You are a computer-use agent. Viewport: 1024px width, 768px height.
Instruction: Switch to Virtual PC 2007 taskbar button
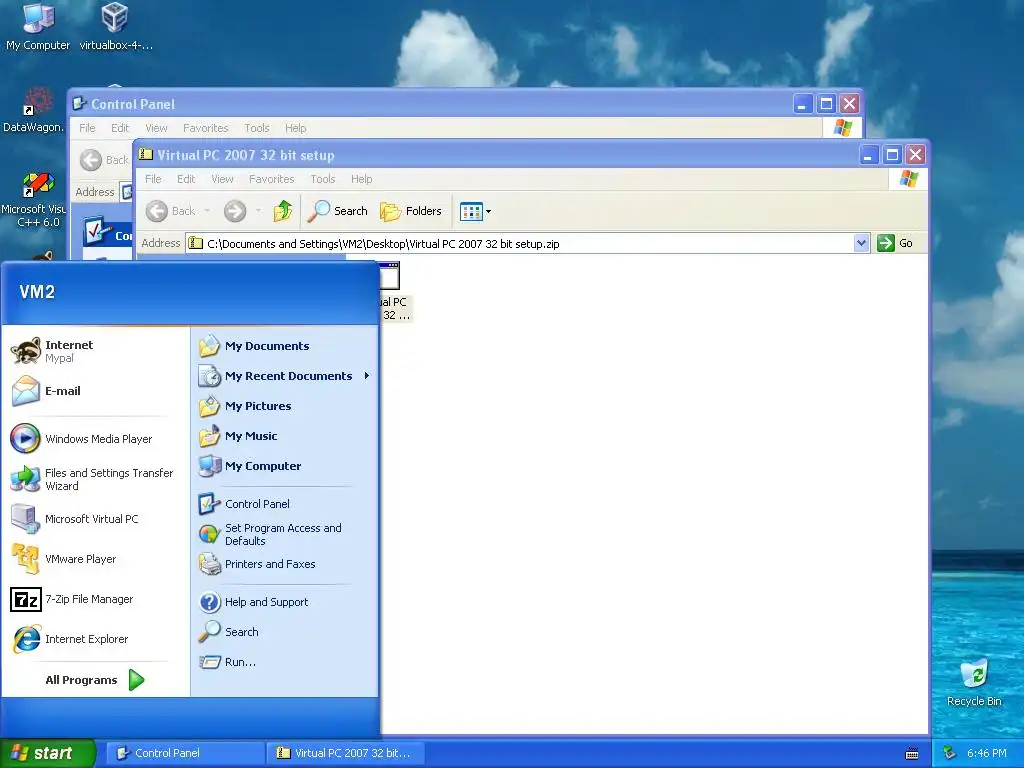345,753
